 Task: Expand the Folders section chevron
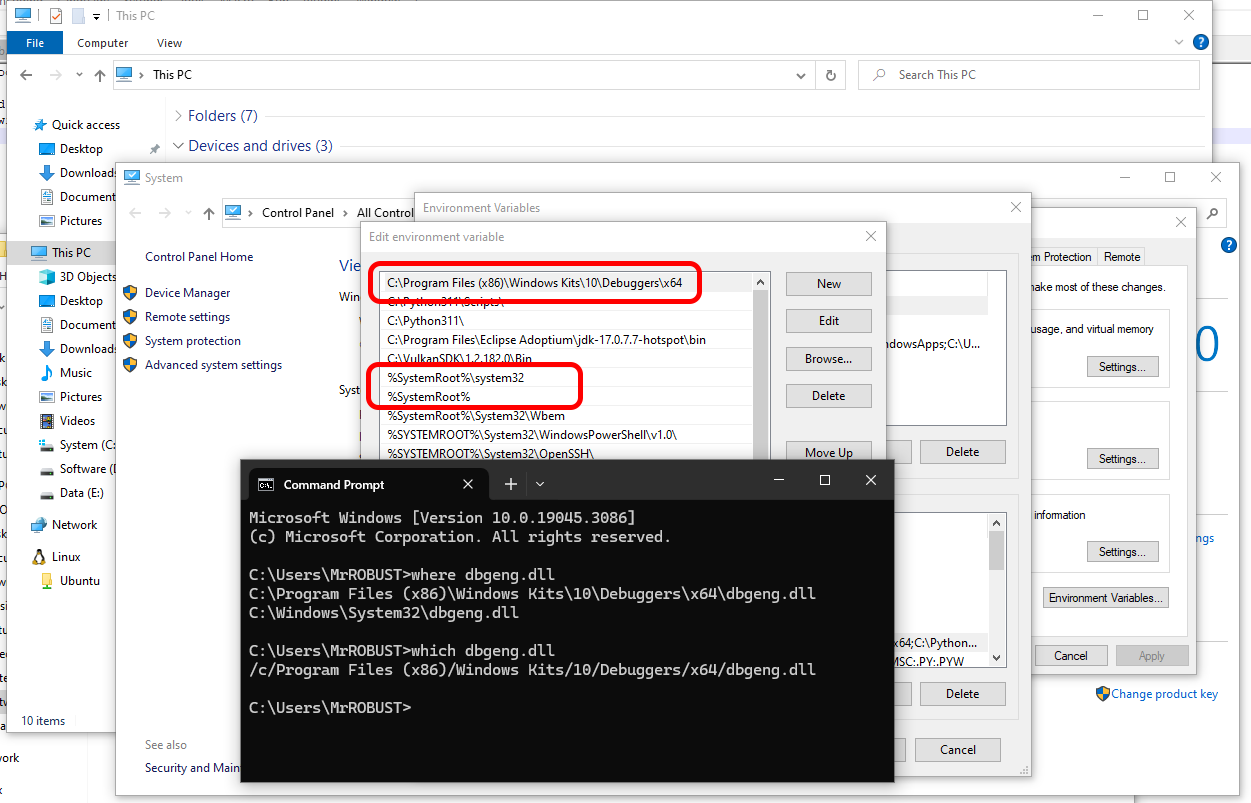[177, 115]
